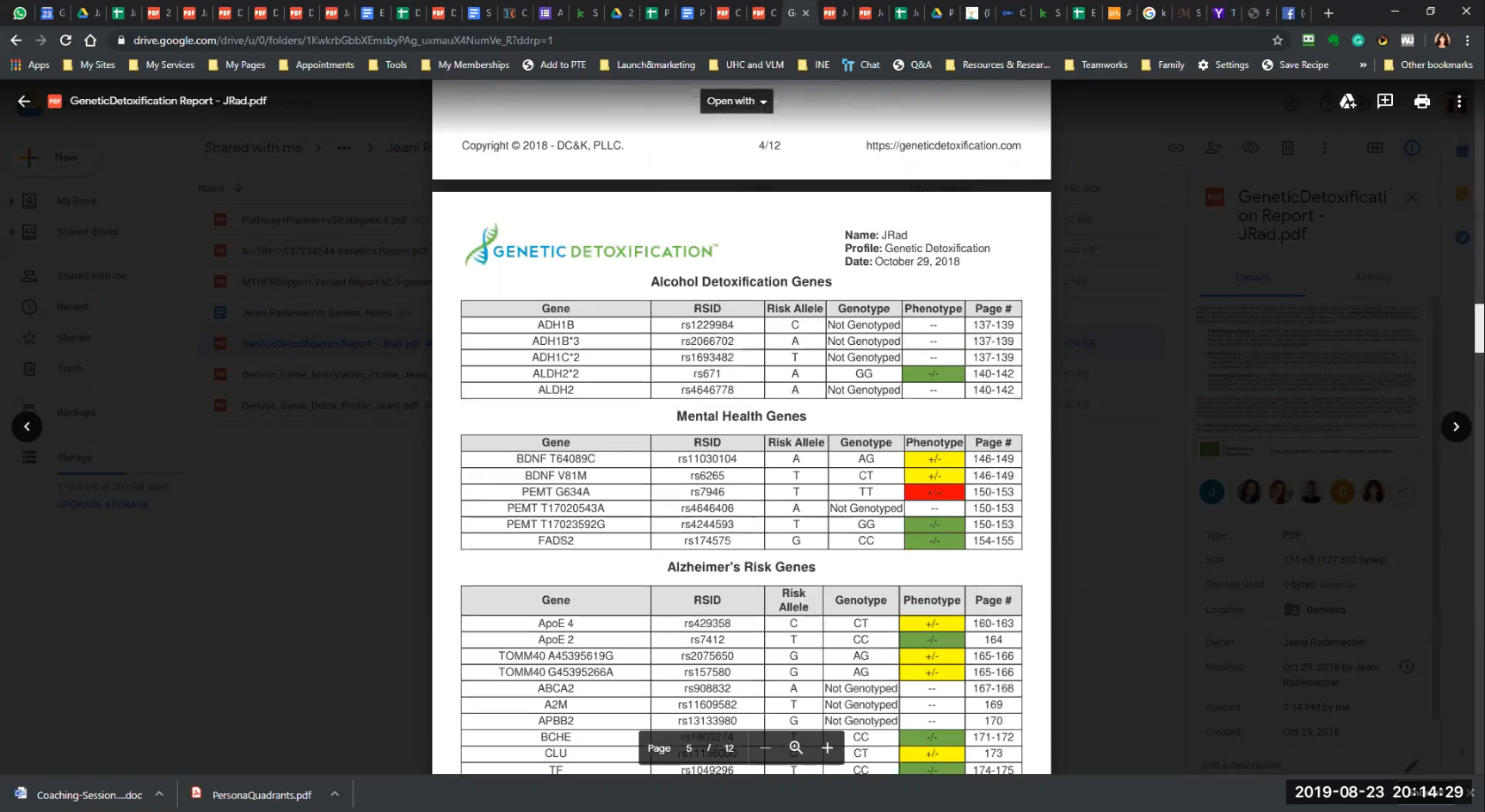
Task: Open the Q&A bookmark
Action: point(912,65)
